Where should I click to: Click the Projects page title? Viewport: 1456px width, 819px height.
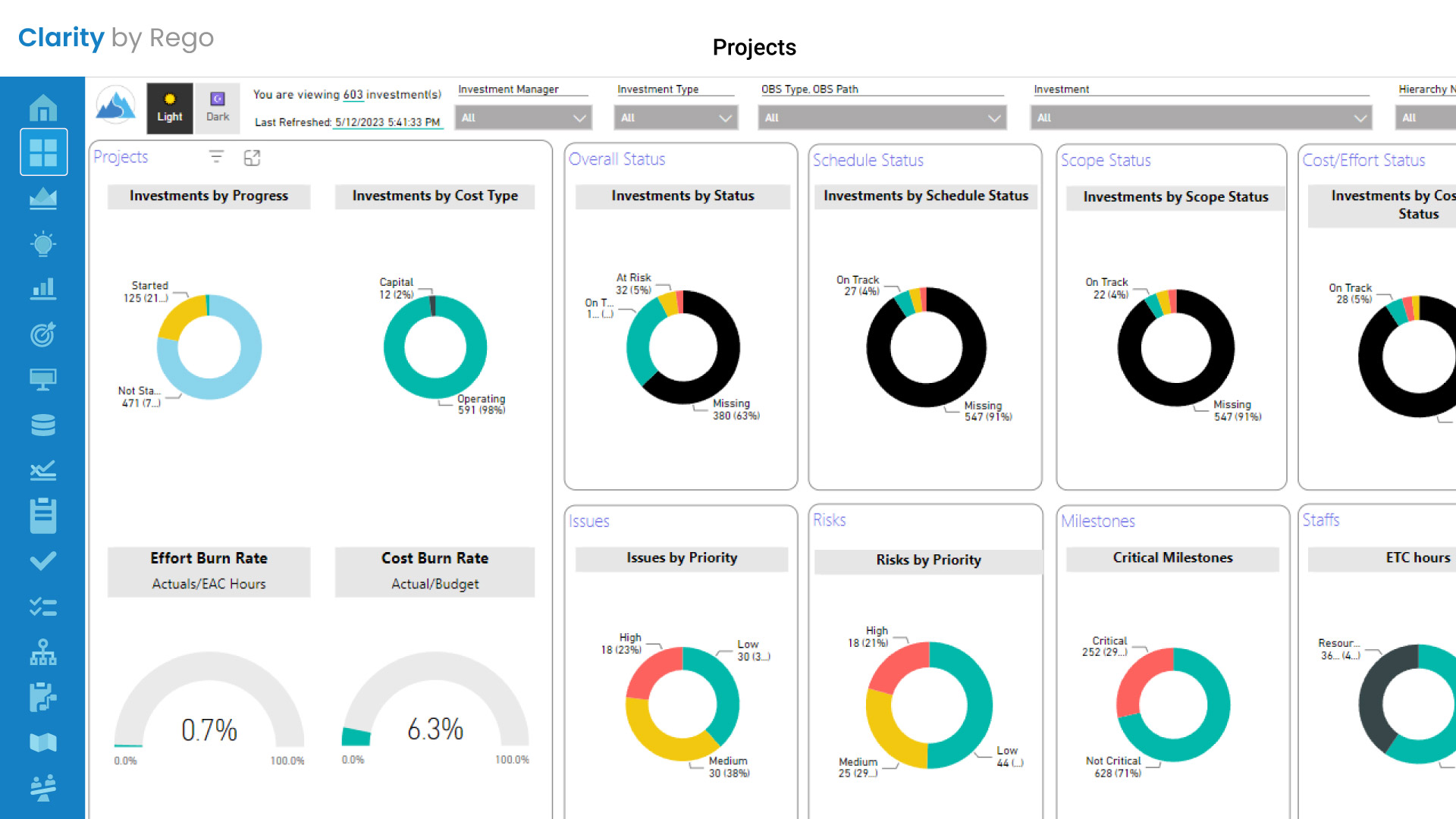(754, 47)
